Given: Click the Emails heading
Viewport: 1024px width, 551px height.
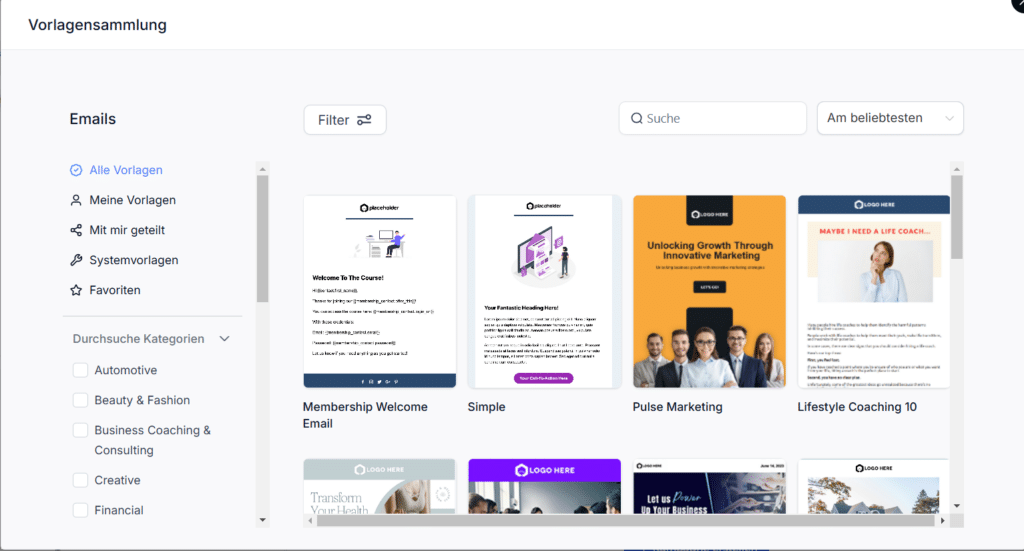Looking at the screenshot, I should [93, 119].
